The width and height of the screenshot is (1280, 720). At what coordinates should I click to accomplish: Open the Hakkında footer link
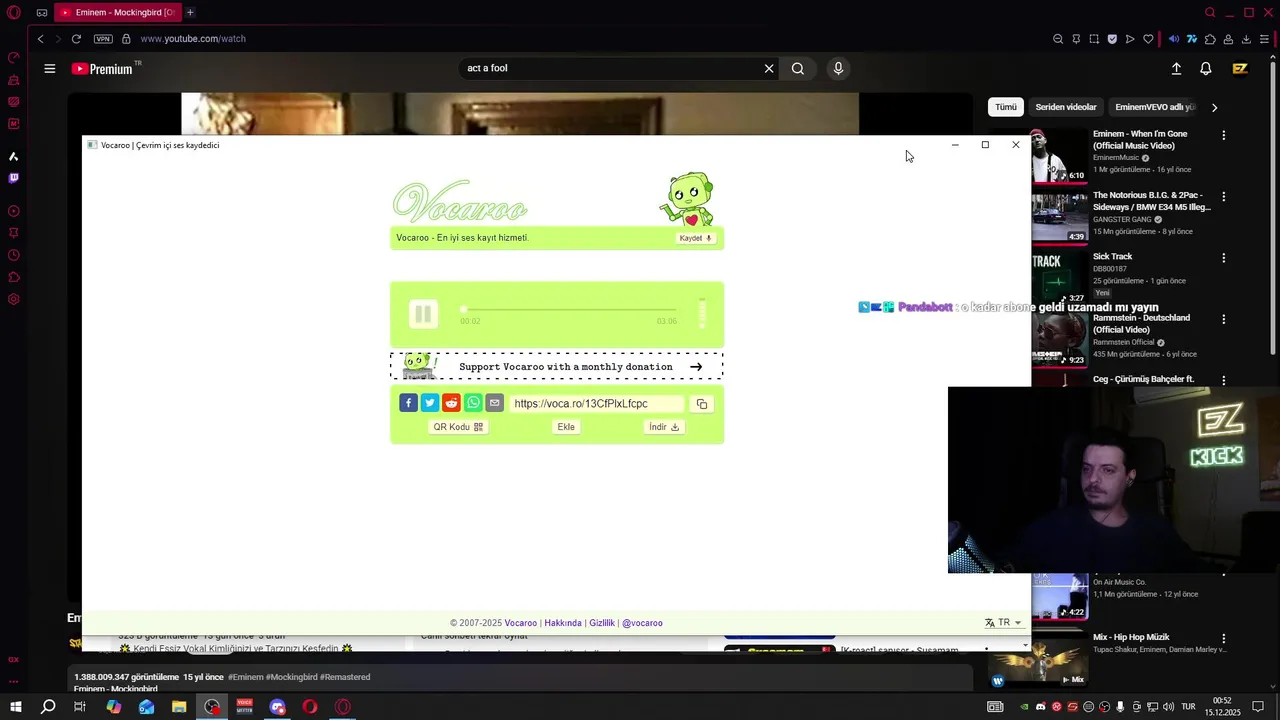[x=563, y=623]
